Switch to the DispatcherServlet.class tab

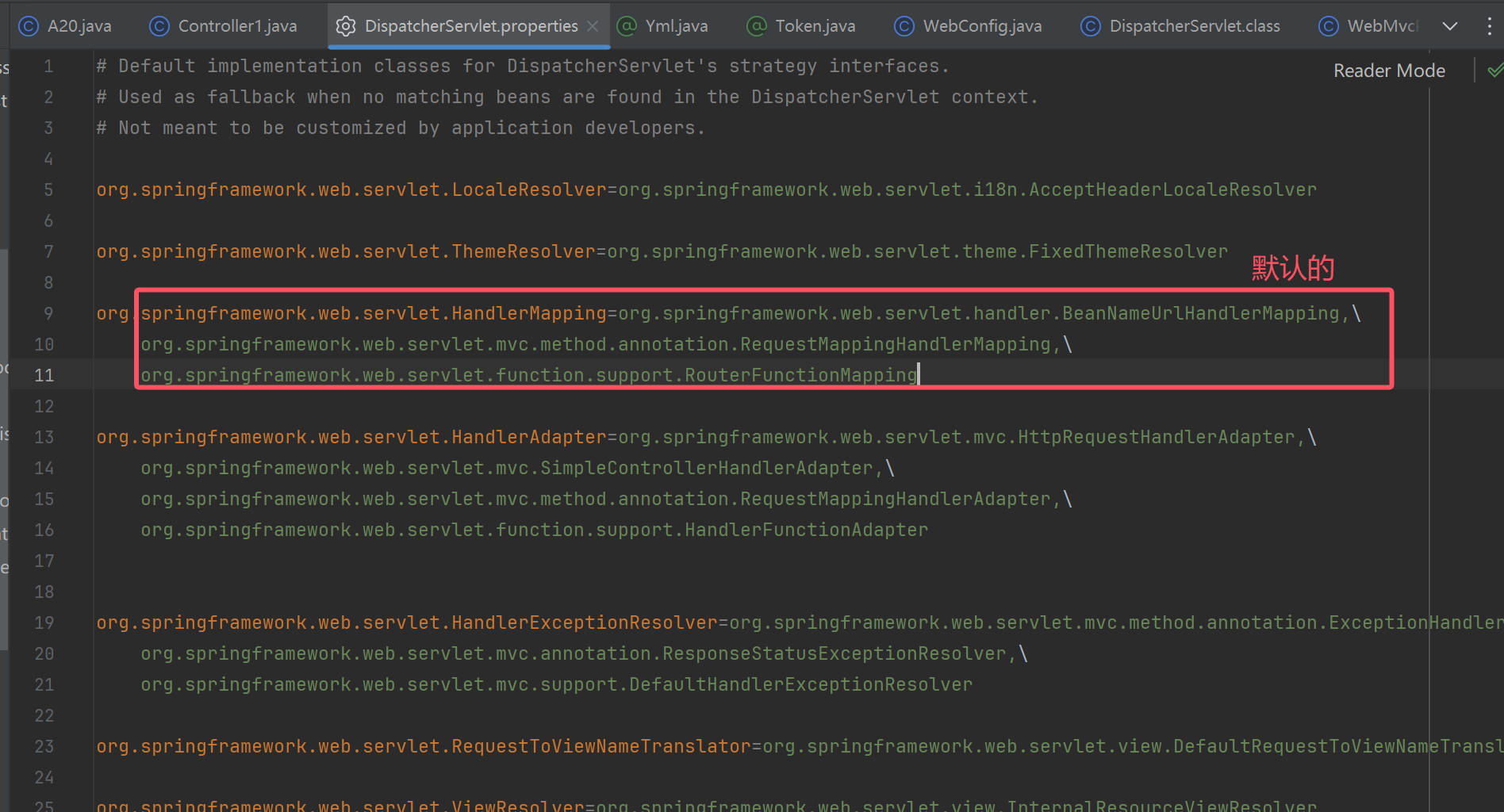point(1181,26)
